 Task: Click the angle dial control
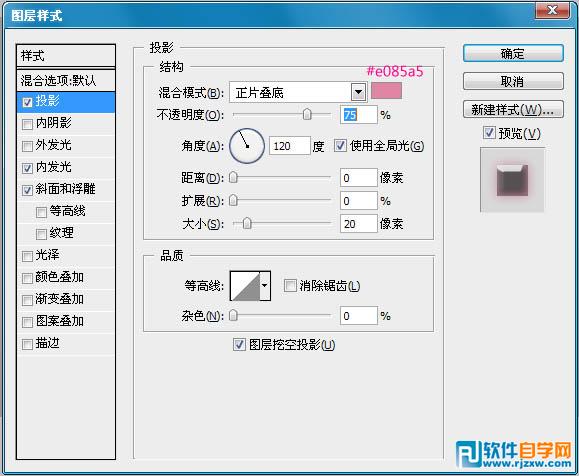[247, 146]
